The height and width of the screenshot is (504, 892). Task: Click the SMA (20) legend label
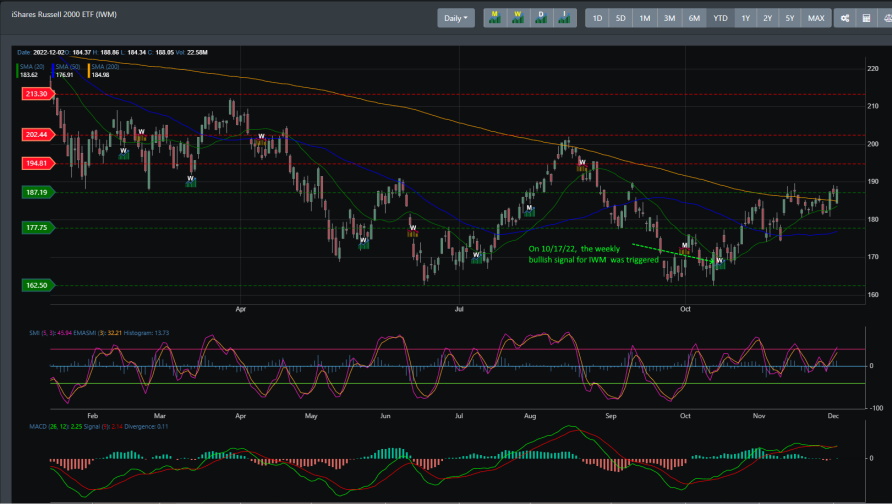click(32, 67)
